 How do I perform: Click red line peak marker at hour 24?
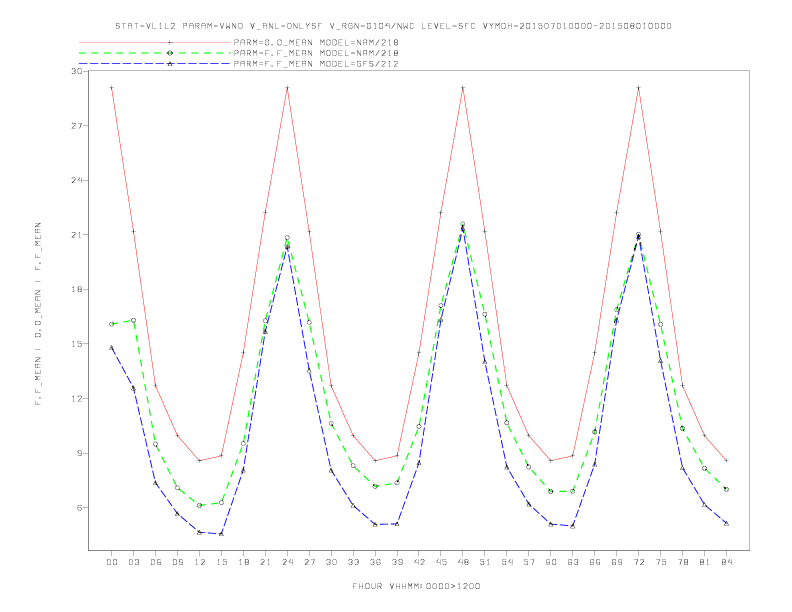tap(287, 88)
